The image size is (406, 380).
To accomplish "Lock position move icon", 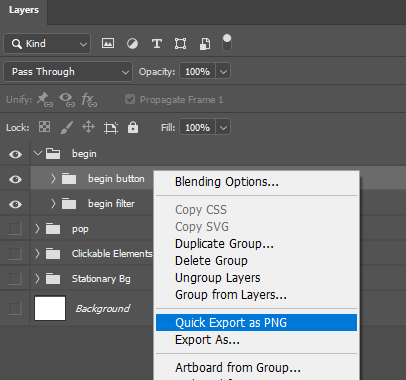I will 88,127.
